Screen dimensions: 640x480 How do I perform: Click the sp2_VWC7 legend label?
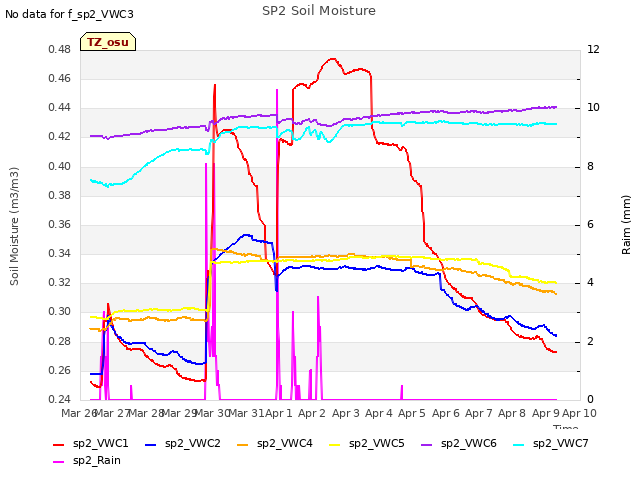(x=560, y=443)
